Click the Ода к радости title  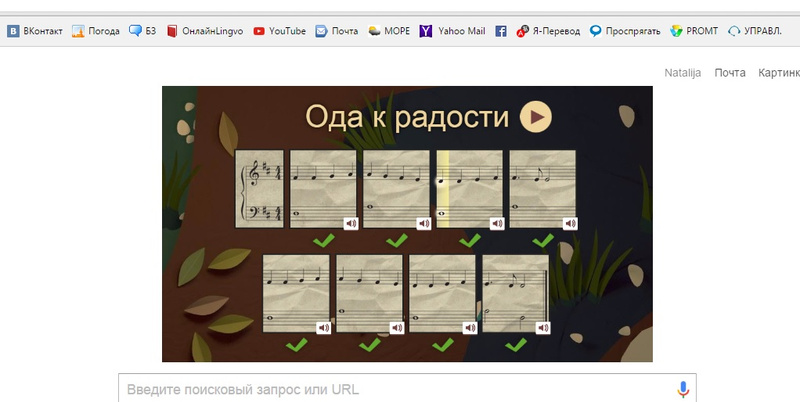407,117
